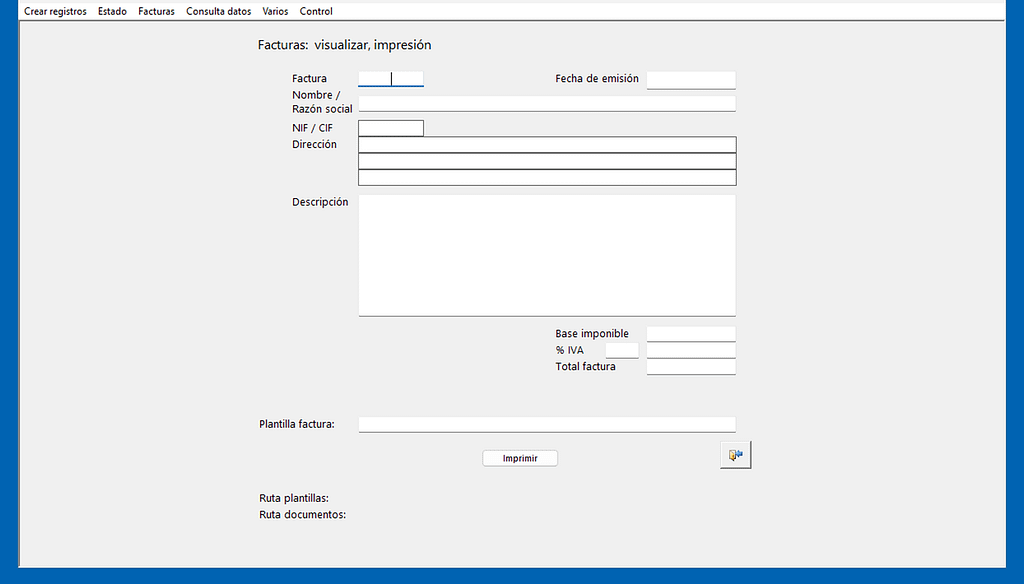Click the third Dirección line

[546, 178]
